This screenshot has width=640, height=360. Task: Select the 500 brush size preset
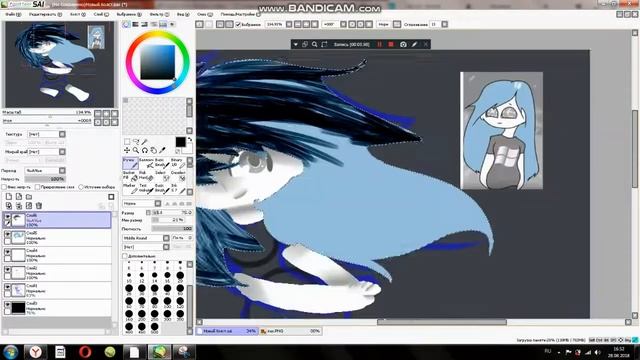[154, 327]
